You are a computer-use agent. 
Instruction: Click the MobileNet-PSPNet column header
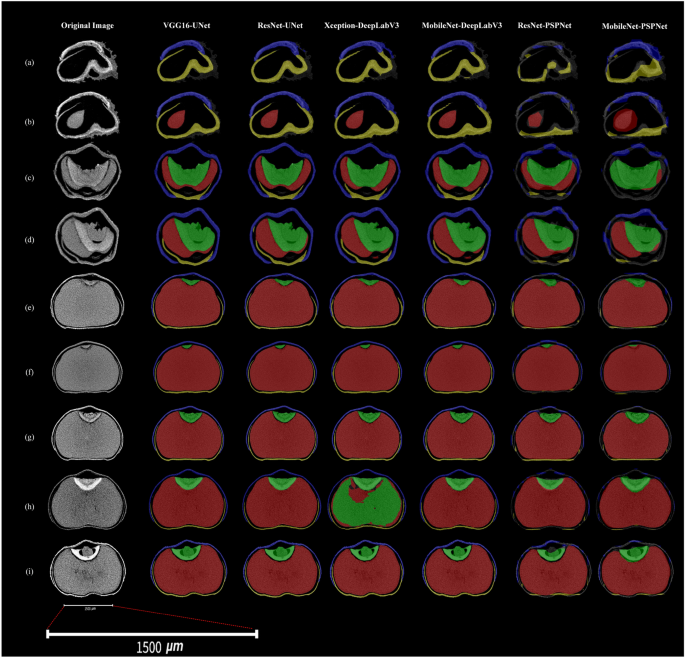(x=634, y=27)
